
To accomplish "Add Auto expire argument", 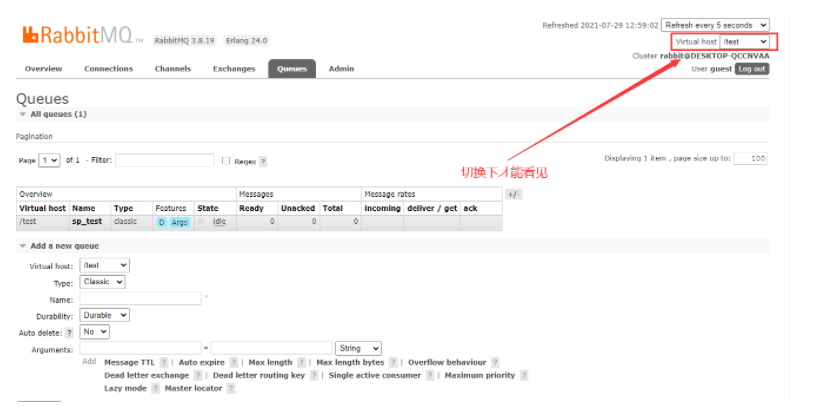I will click(x=201, y=362).
